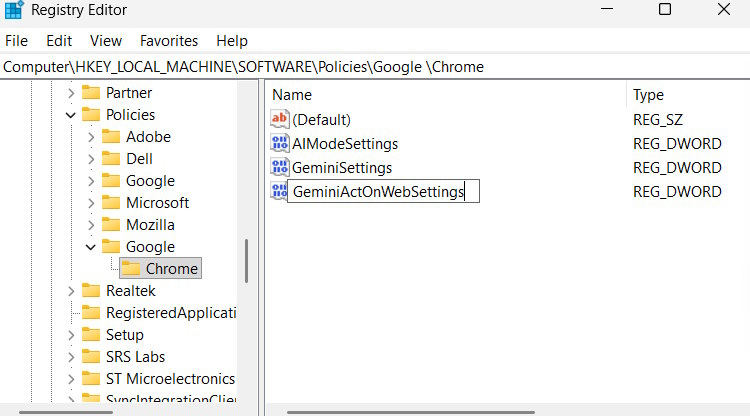Image resolution: width=750 pixels, height=416 pixels.
Task: Expand the SRS Labs key
Action: tap(71, 357)
